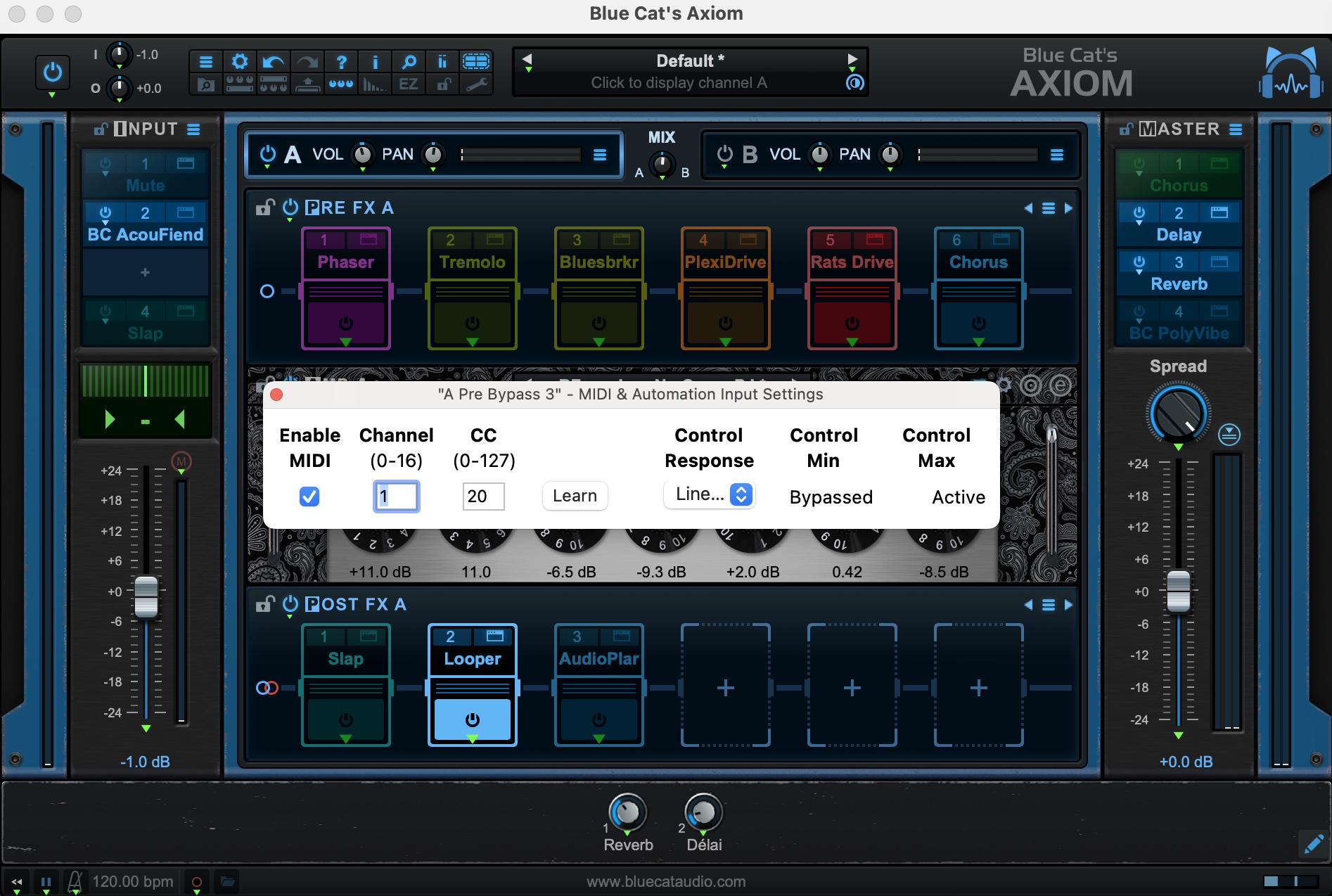Open the folder icon in transport bar

coord(227,881)
